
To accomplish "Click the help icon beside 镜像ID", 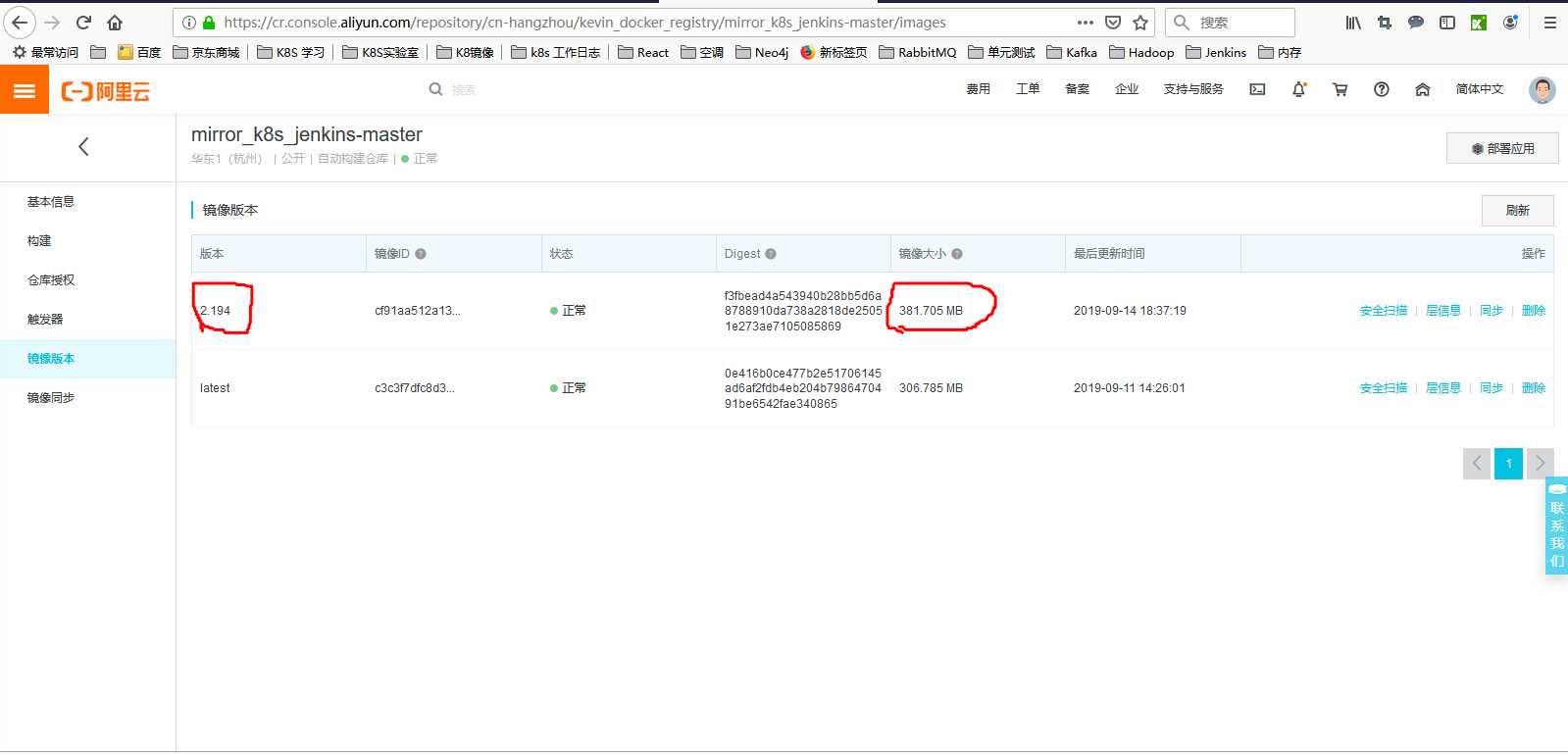I will 421,254.
